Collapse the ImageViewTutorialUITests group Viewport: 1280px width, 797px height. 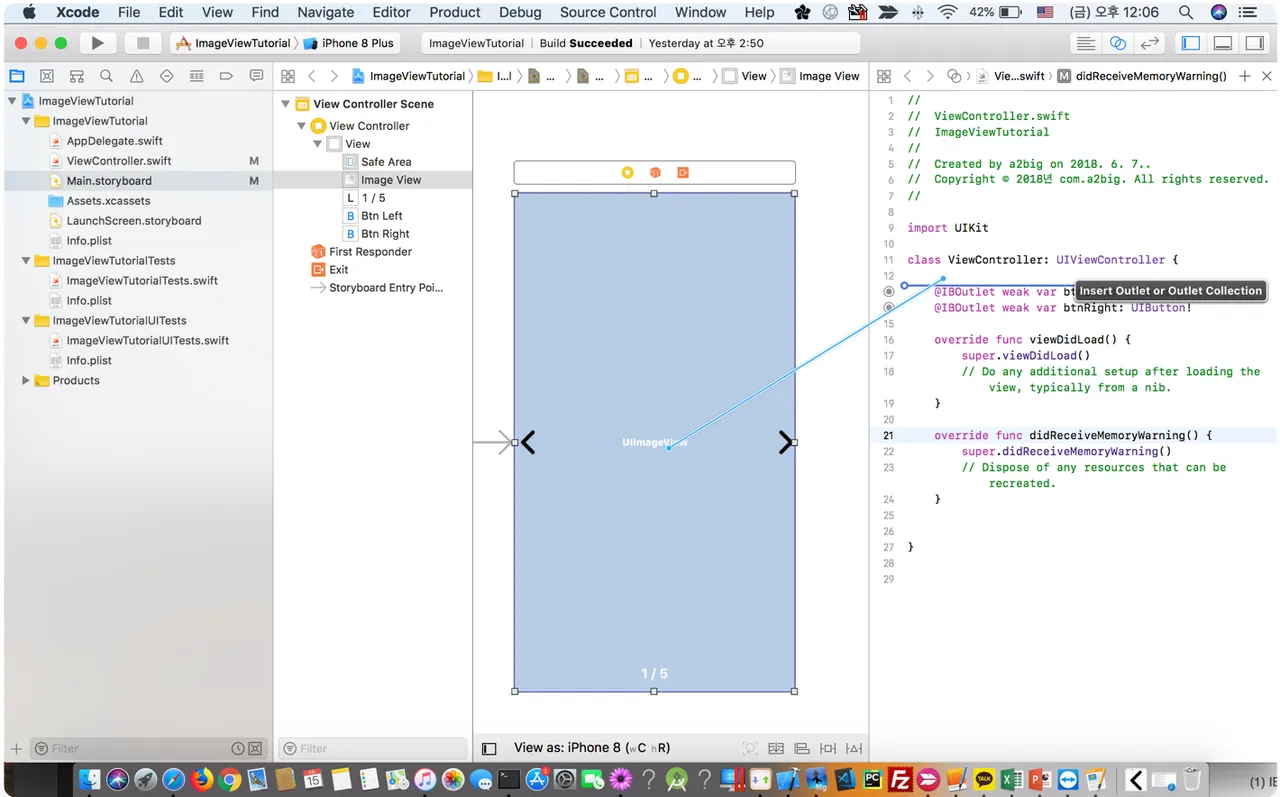click(26, 321)
